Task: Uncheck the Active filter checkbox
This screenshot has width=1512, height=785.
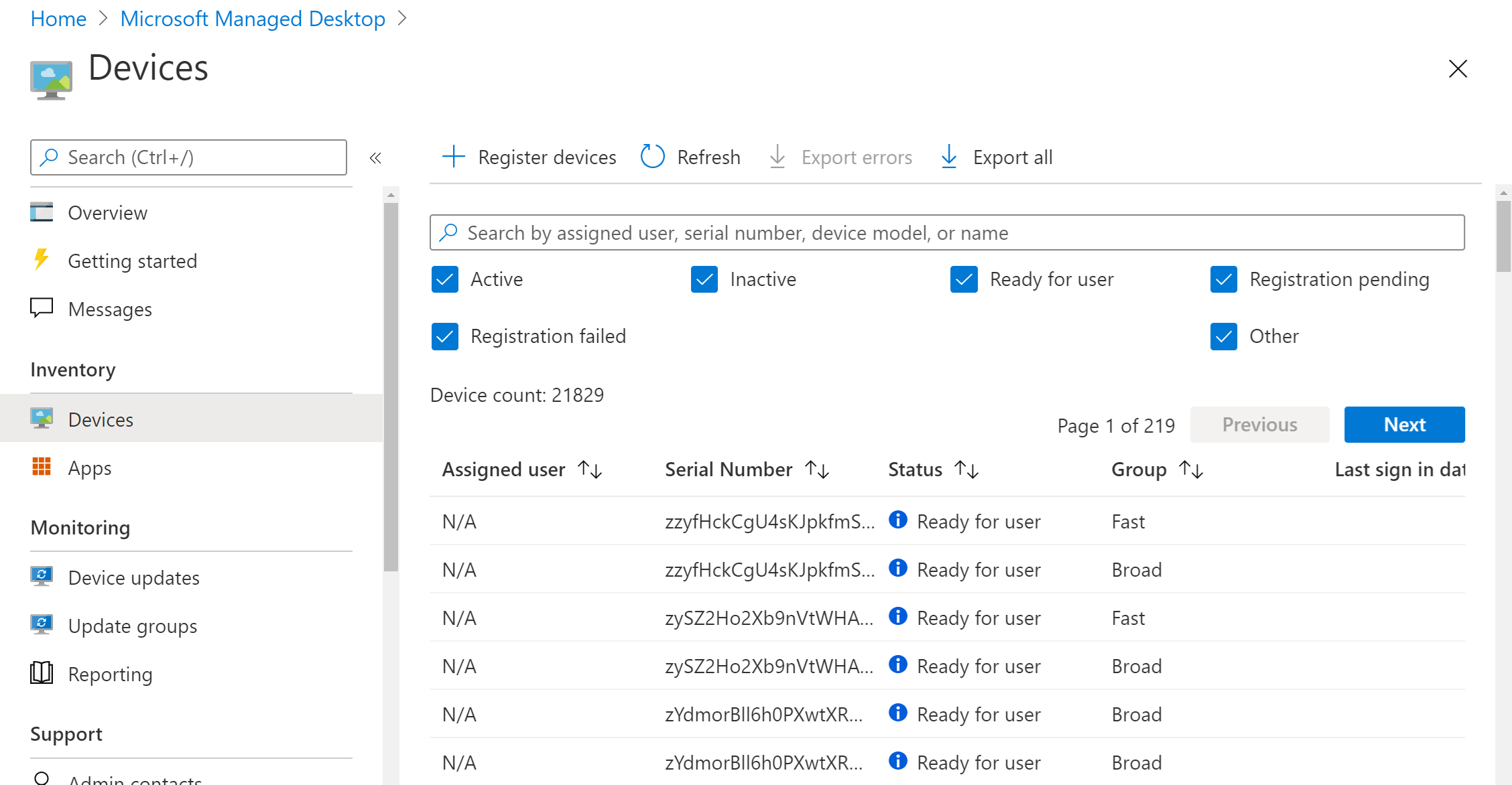Action: coord(445,279)
